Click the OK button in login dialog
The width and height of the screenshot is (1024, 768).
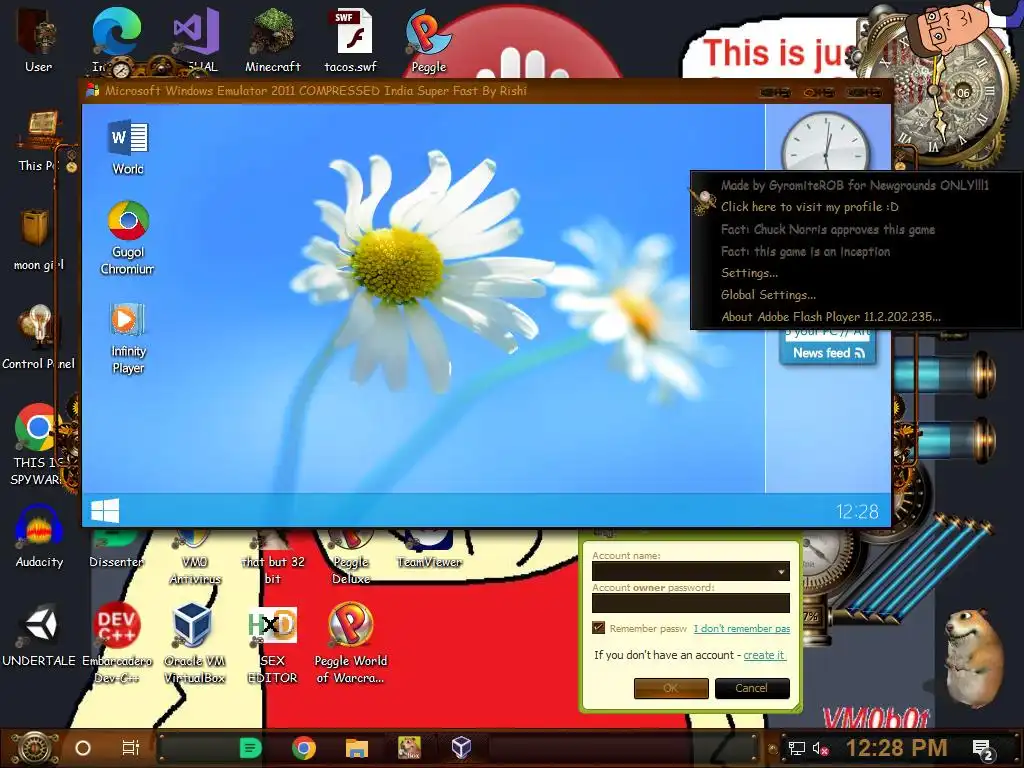click(x=671, y=688)
